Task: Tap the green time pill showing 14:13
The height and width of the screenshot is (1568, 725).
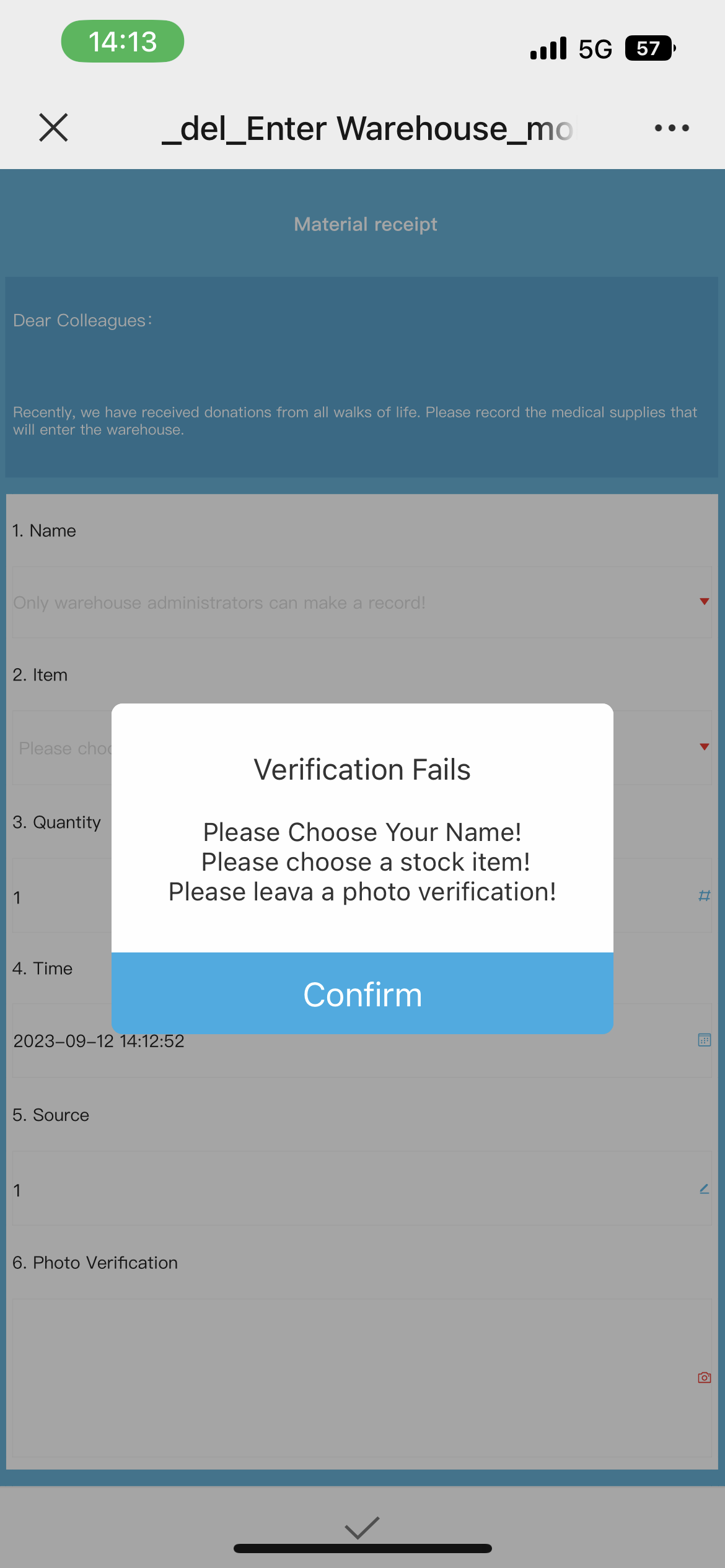Action: [122, 41]
